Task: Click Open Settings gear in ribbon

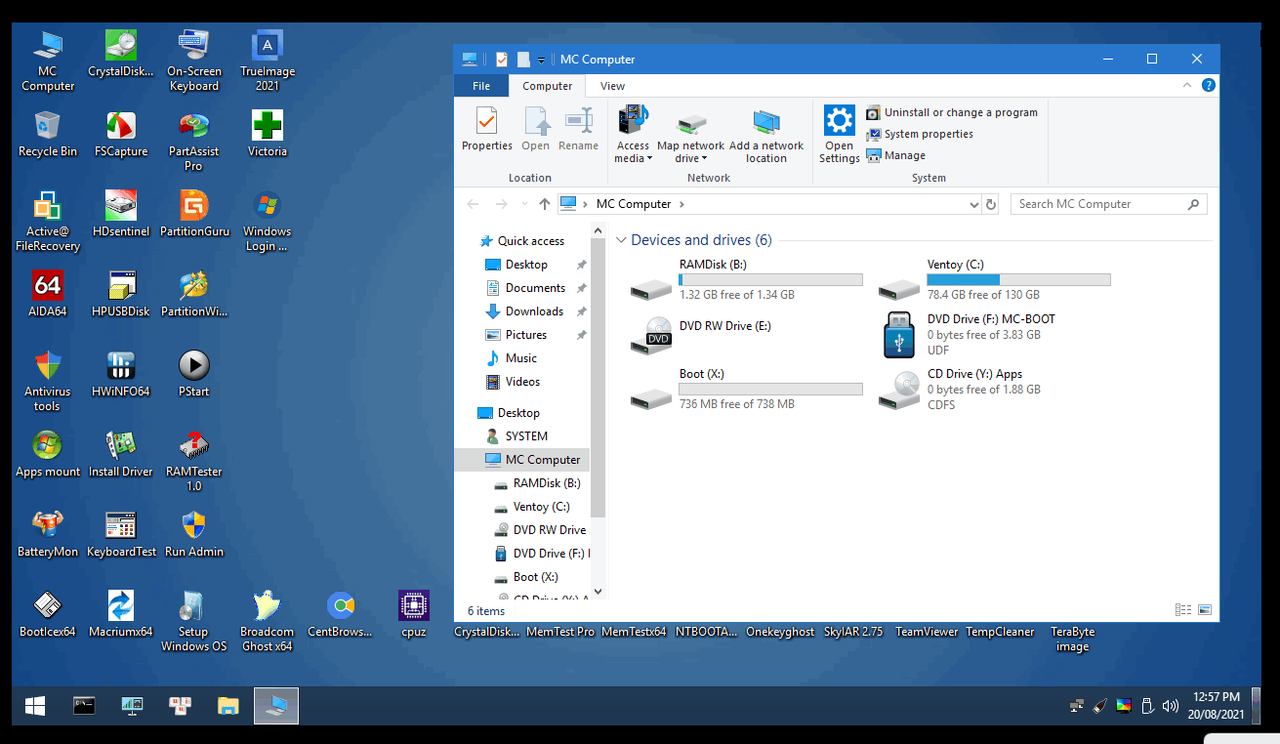Action: tap(839, 135)
